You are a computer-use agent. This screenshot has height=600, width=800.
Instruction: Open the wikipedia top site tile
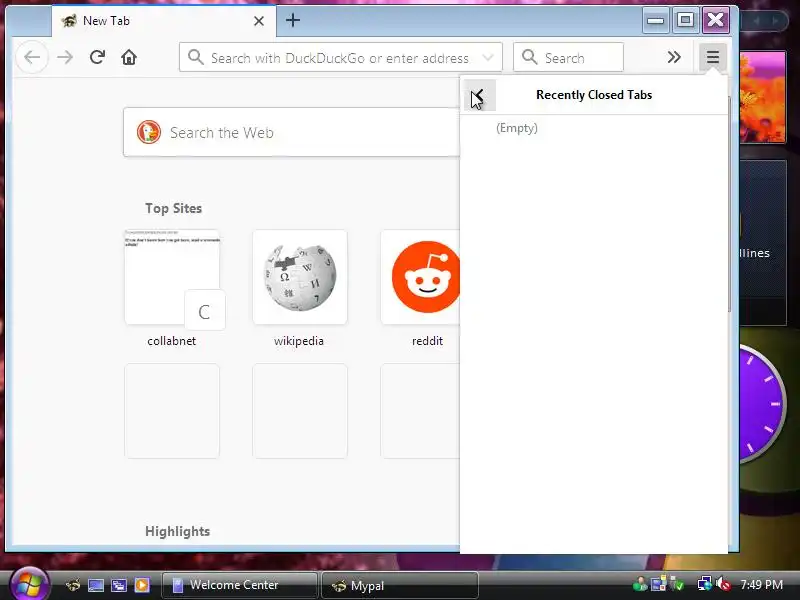pyautogui.click(x=300, y=277)
